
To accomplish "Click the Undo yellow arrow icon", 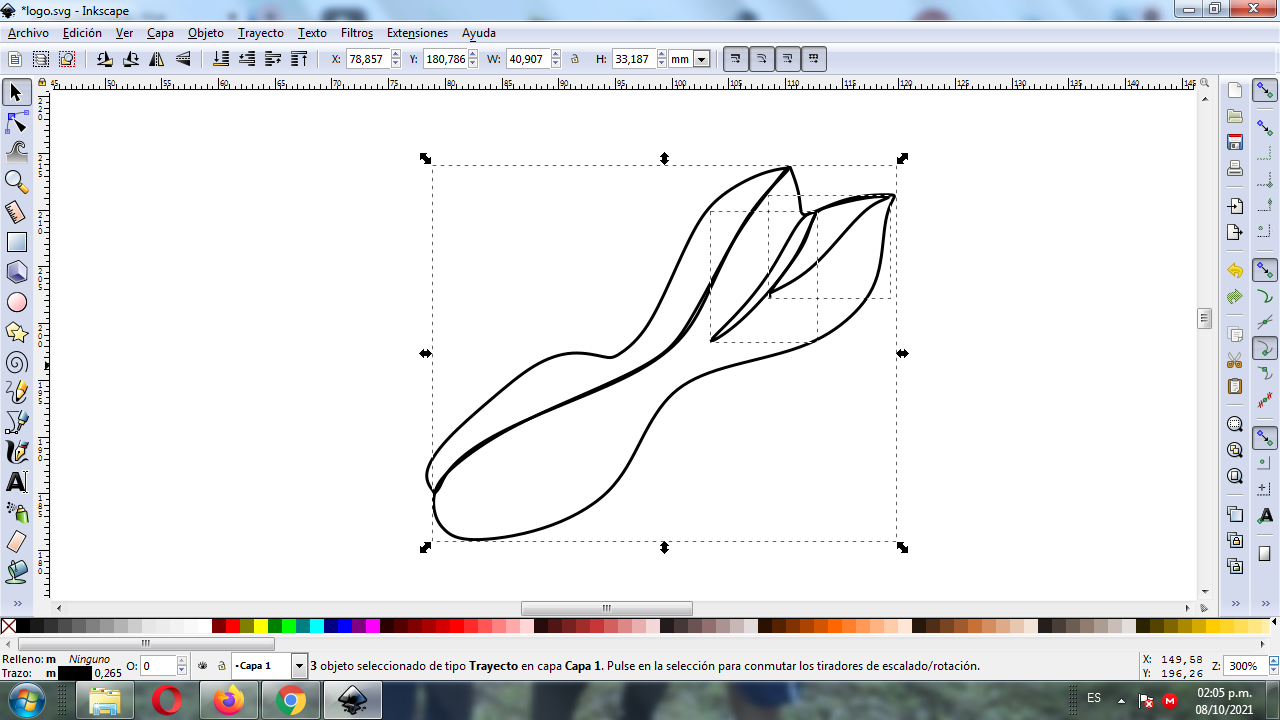I will tap(1235, 271).
